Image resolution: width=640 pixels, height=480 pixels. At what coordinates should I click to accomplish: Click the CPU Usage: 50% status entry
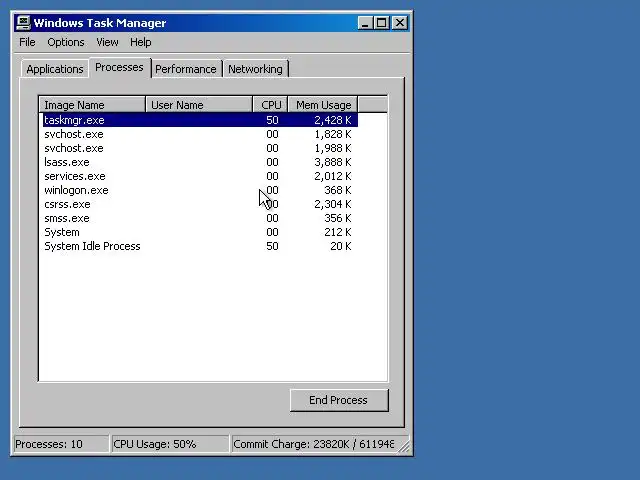pos(170,444)
